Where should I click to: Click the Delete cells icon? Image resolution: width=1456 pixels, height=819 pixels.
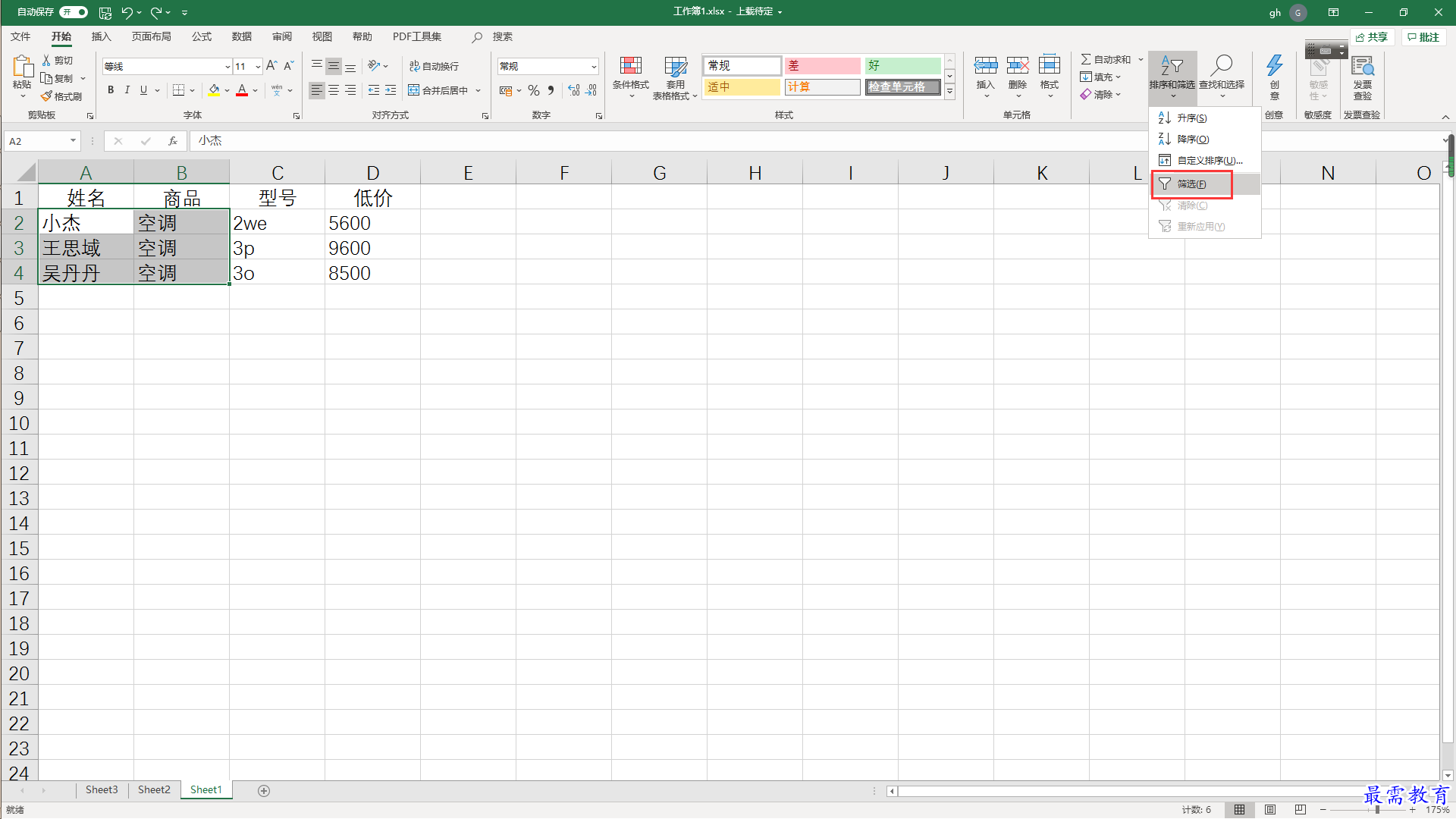point(1018,67)
